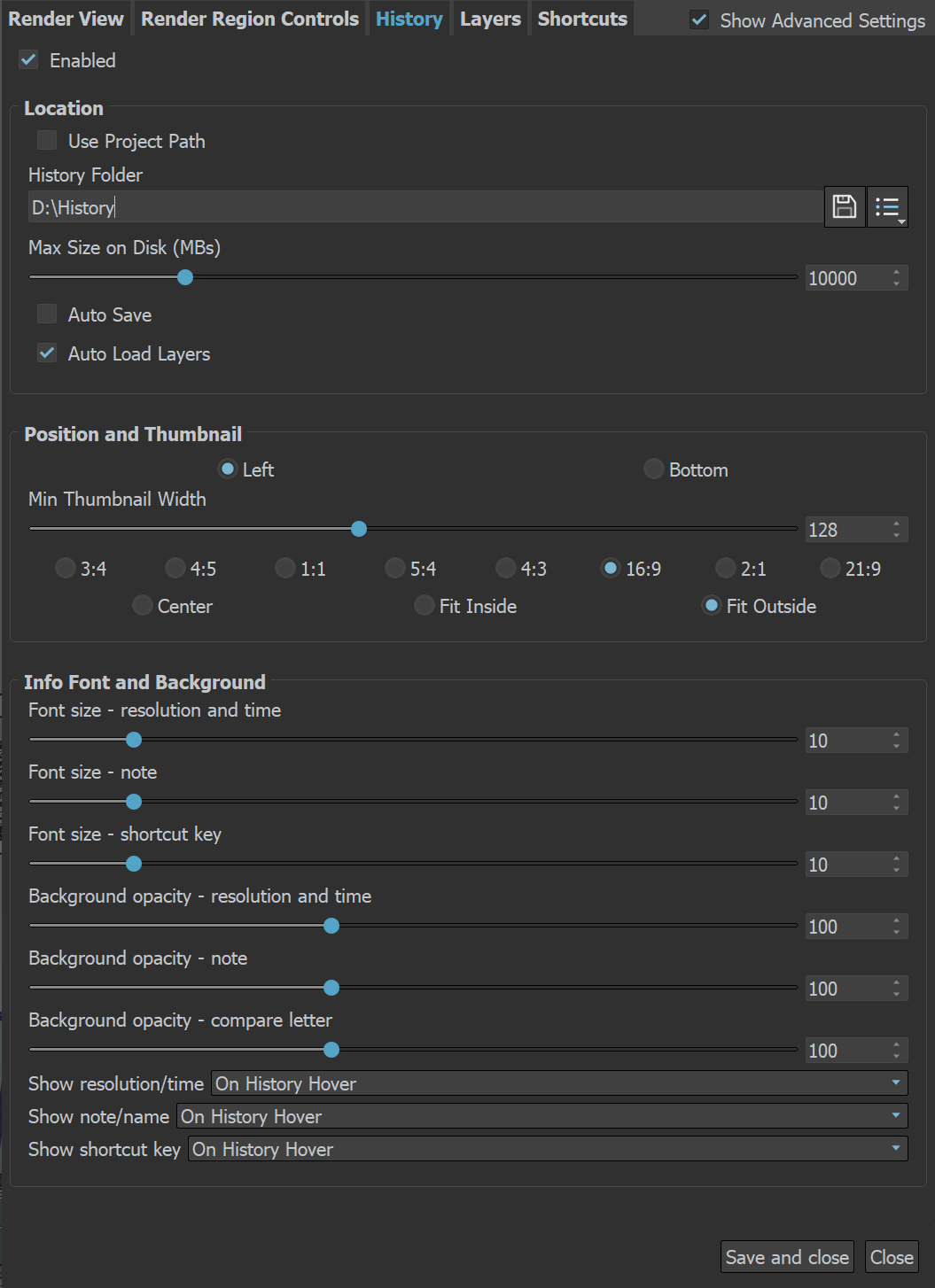Screen dimensions: 935x1288
Task: Click the Min Thumbnail Width stepper arrows
Action: click(x=897, y=530)
